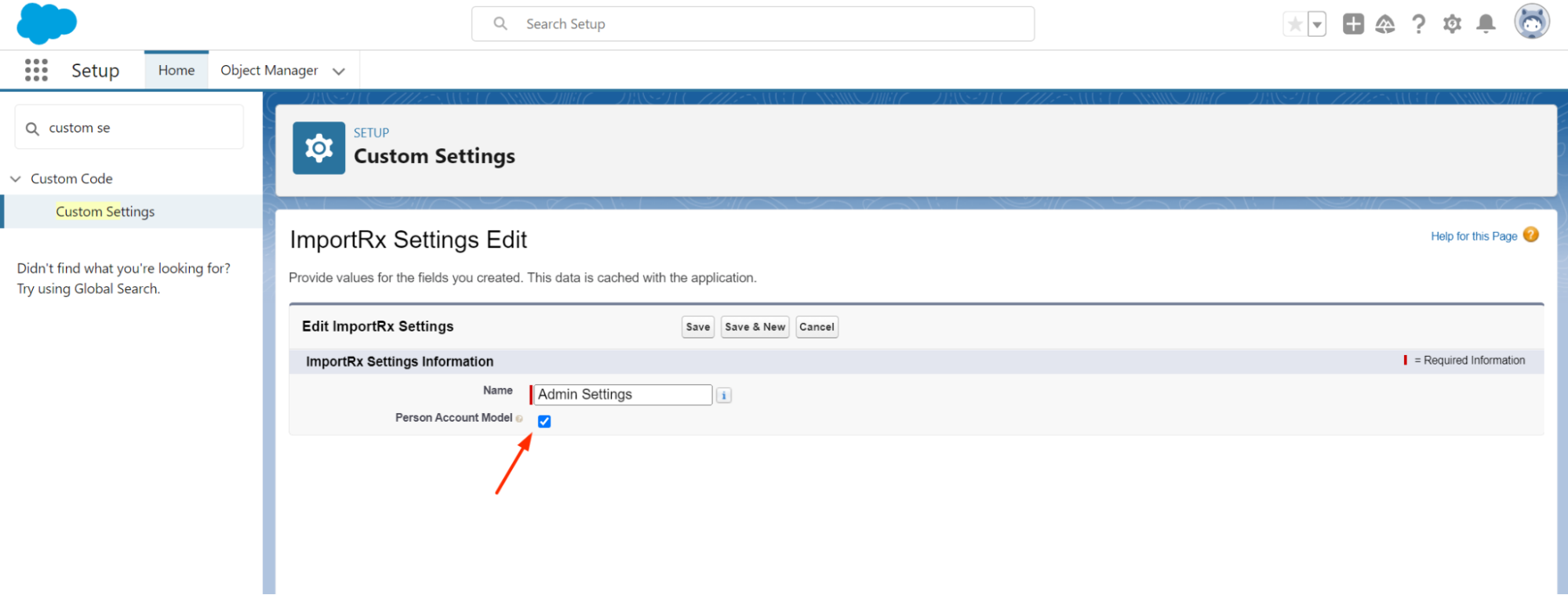
Task: Uncheck the Person Account Model checkbox
Action: click(x=544, y=422)
